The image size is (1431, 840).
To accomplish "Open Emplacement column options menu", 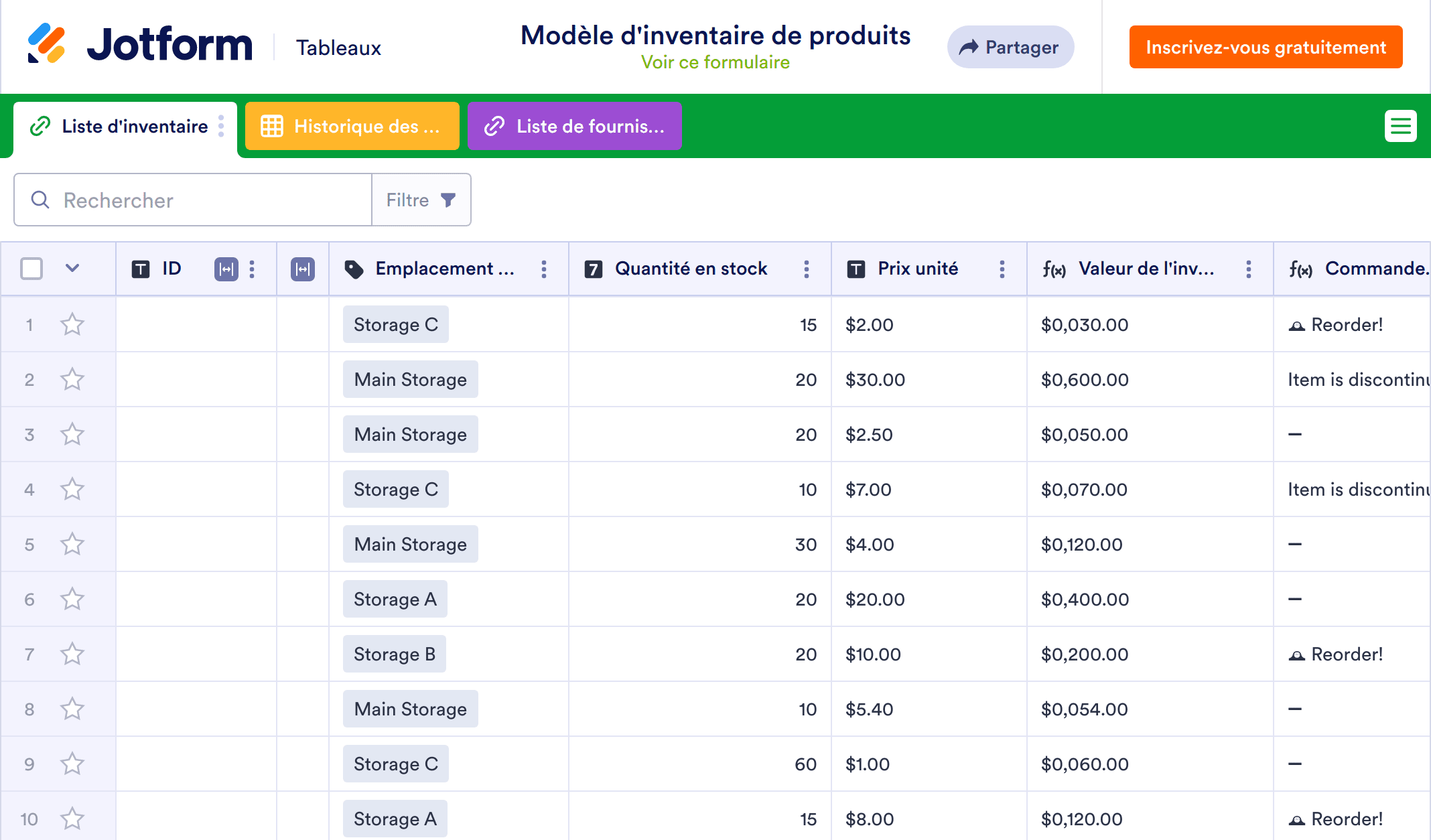I will 544,269.
